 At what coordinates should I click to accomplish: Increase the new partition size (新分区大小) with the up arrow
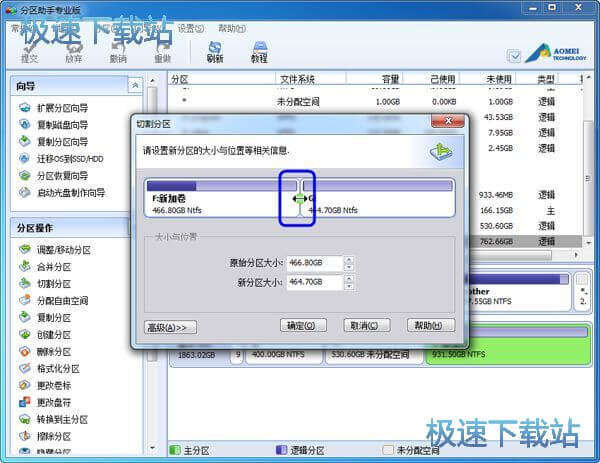click(x=349, y=278)
